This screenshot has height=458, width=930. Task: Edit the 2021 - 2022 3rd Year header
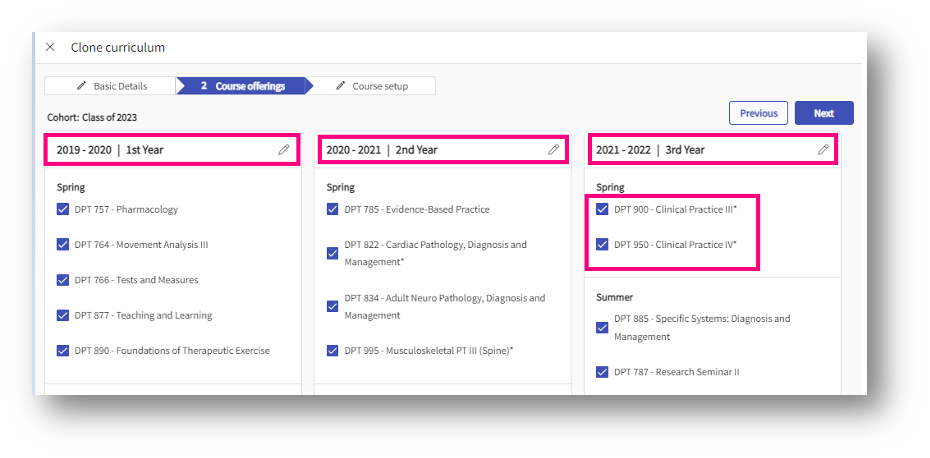(823, 150)
